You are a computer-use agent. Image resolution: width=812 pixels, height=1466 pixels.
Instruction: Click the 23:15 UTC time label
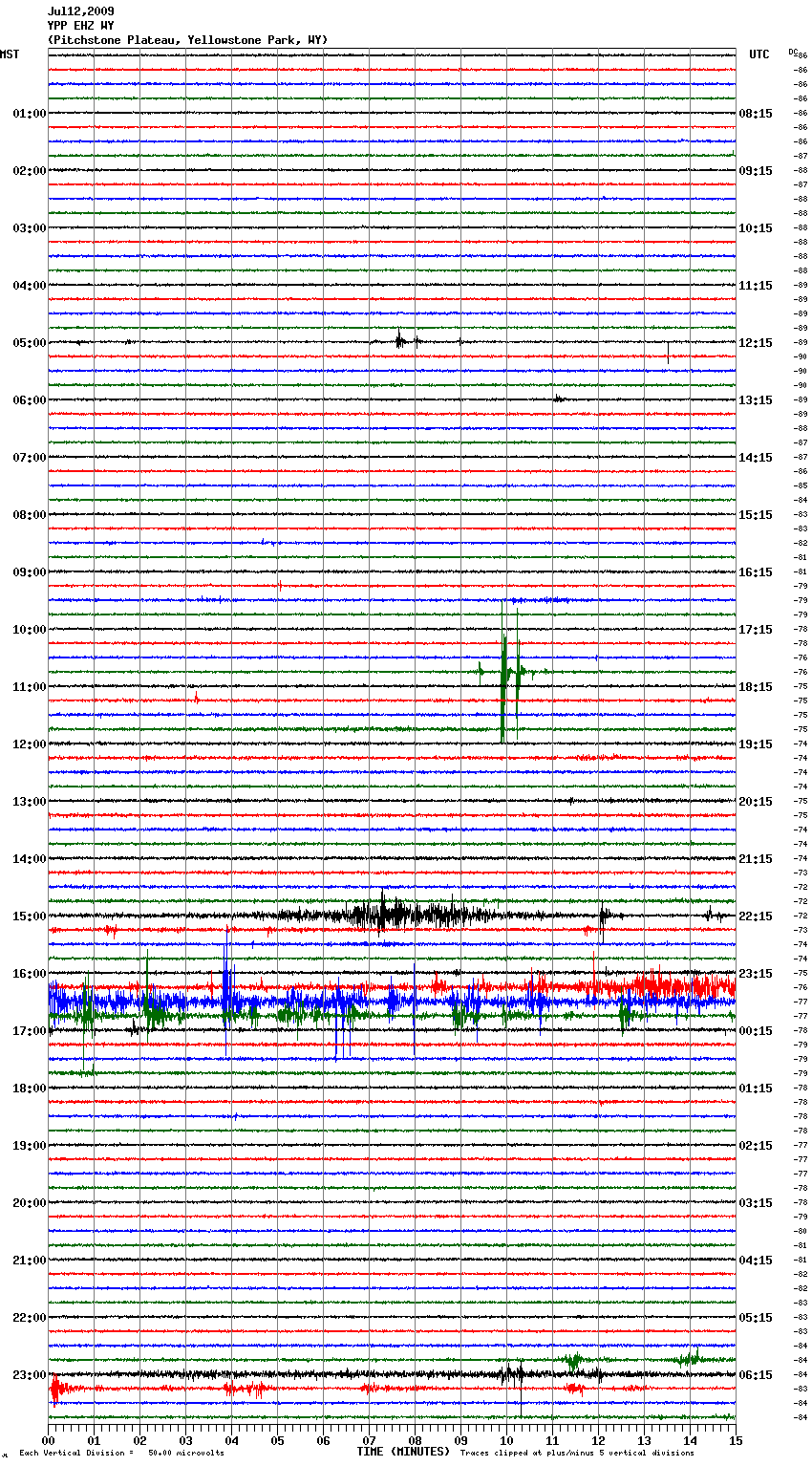click(x=756, y=974)
